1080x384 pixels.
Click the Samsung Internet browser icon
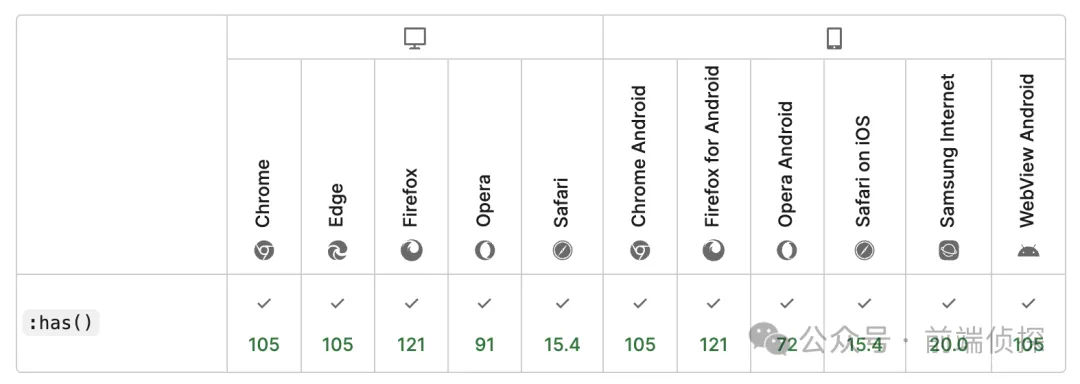(x=948, y=250)
